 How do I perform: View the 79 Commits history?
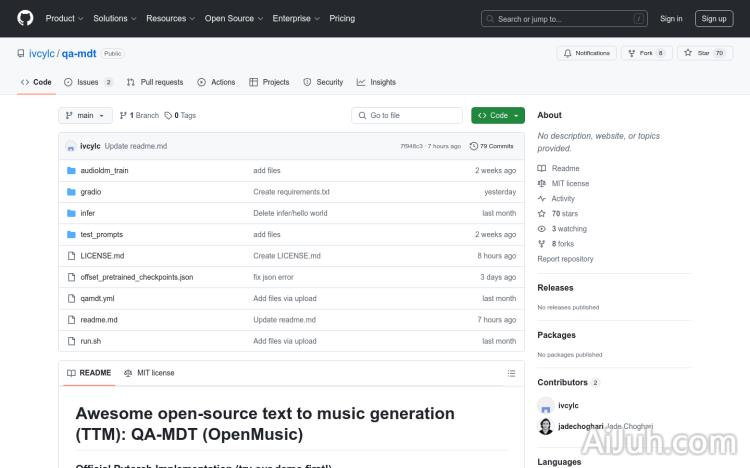(492, 146)
